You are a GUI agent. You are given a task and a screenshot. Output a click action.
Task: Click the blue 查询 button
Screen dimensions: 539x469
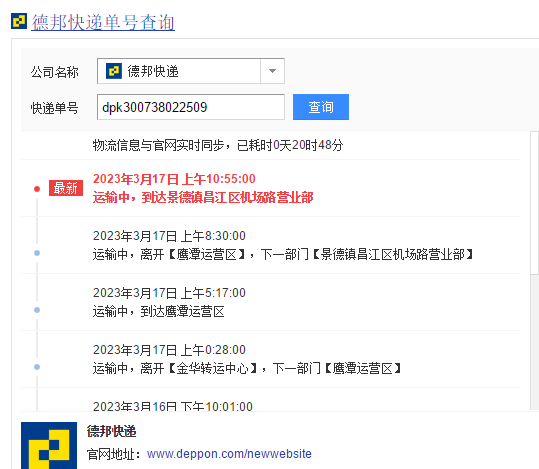[x=321, y=107]
